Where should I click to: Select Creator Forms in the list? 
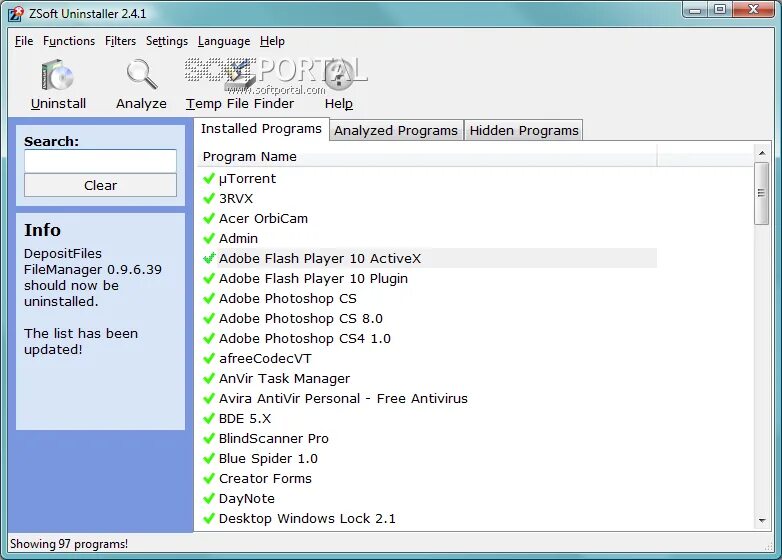[x=265, y=478]
